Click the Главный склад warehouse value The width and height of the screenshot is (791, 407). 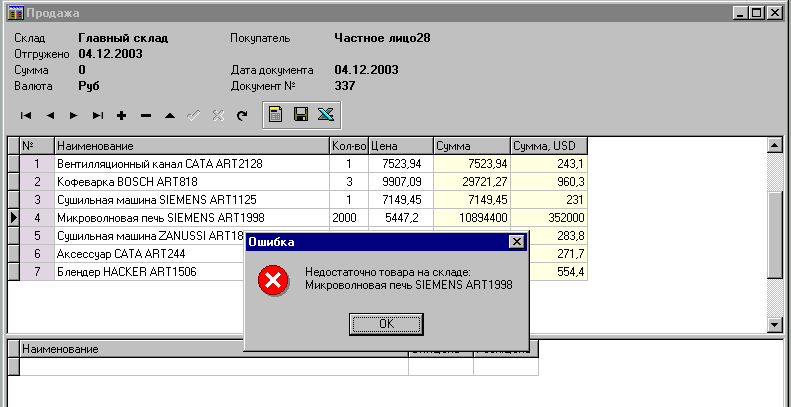point(123,38)
